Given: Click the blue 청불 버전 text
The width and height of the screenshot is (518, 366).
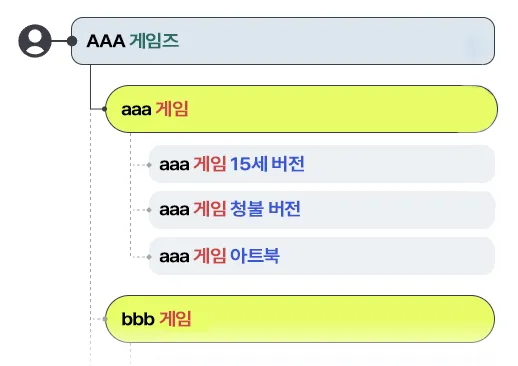Looking at the screenshot, I should [x=265, y=209].
